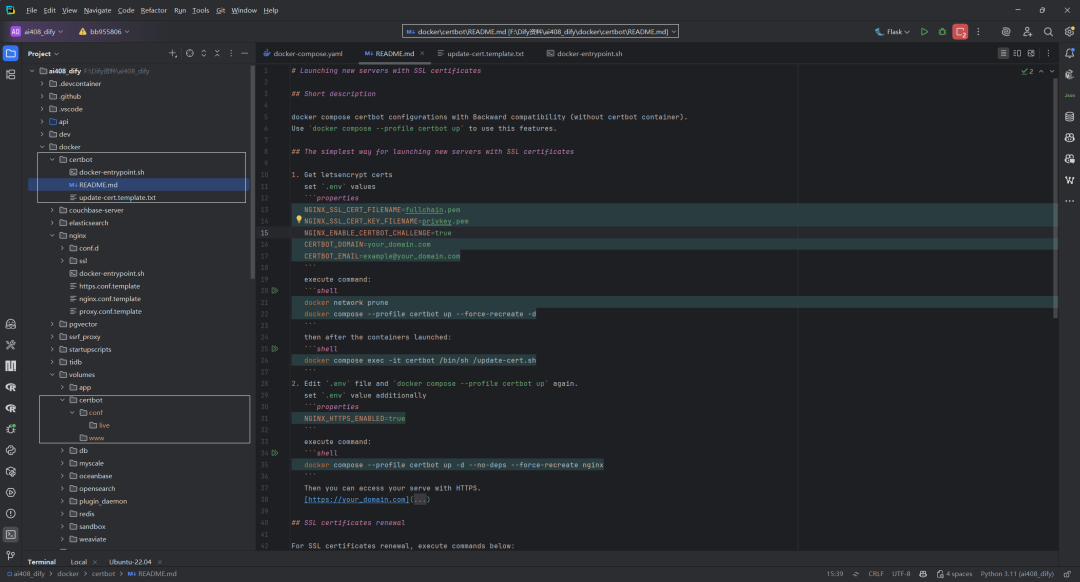Switch to the docker-compose.yaml editor tab

(302, 53)
